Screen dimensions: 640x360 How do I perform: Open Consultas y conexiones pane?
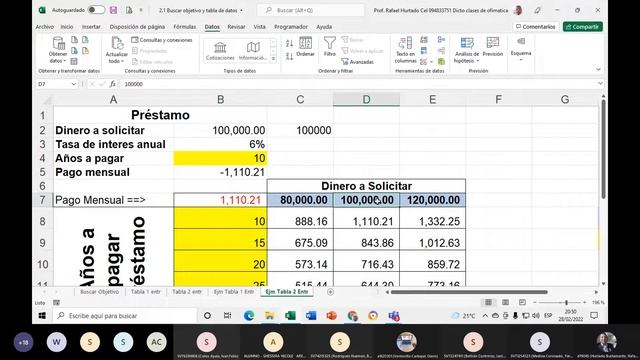[162, 40]
